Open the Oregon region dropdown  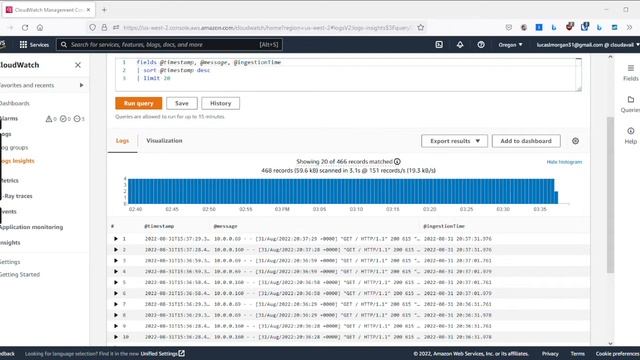click(x=510, y=44)
